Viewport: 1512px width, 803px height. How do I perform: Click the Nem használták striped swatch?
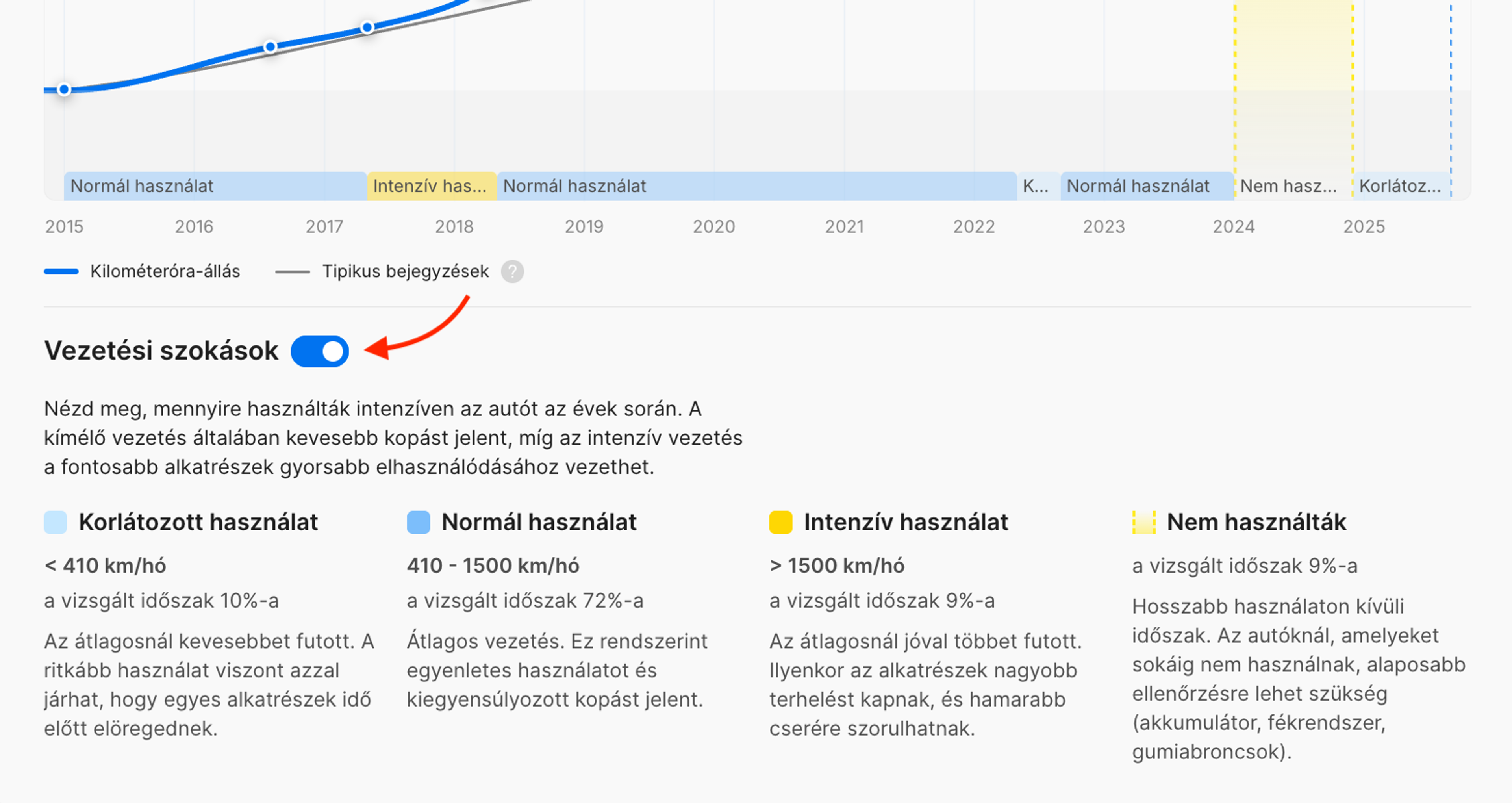1143,522
